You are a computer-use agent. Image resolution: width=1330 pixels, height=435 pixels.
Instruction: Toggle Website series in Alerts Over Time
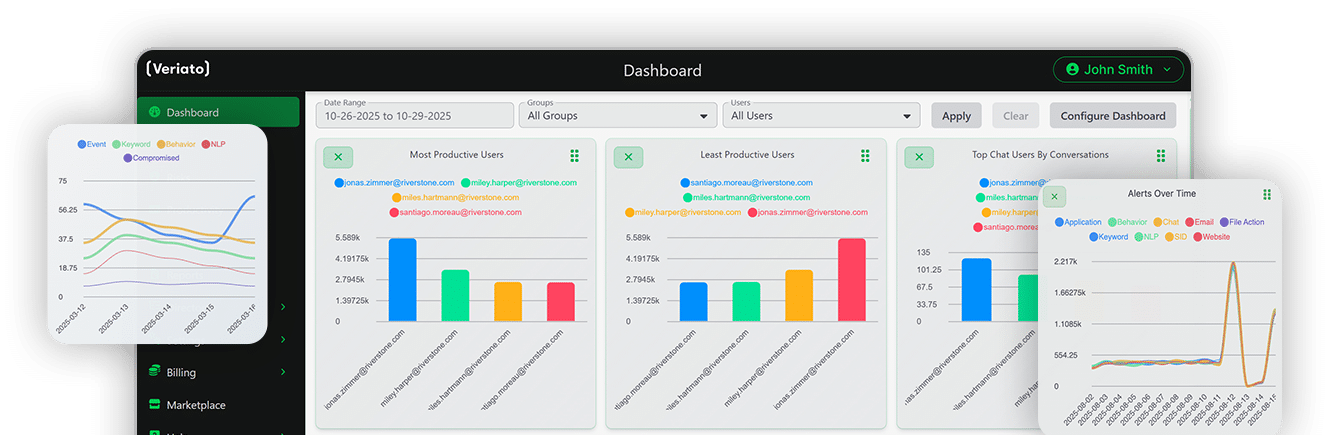click(x=1210, y=237)
